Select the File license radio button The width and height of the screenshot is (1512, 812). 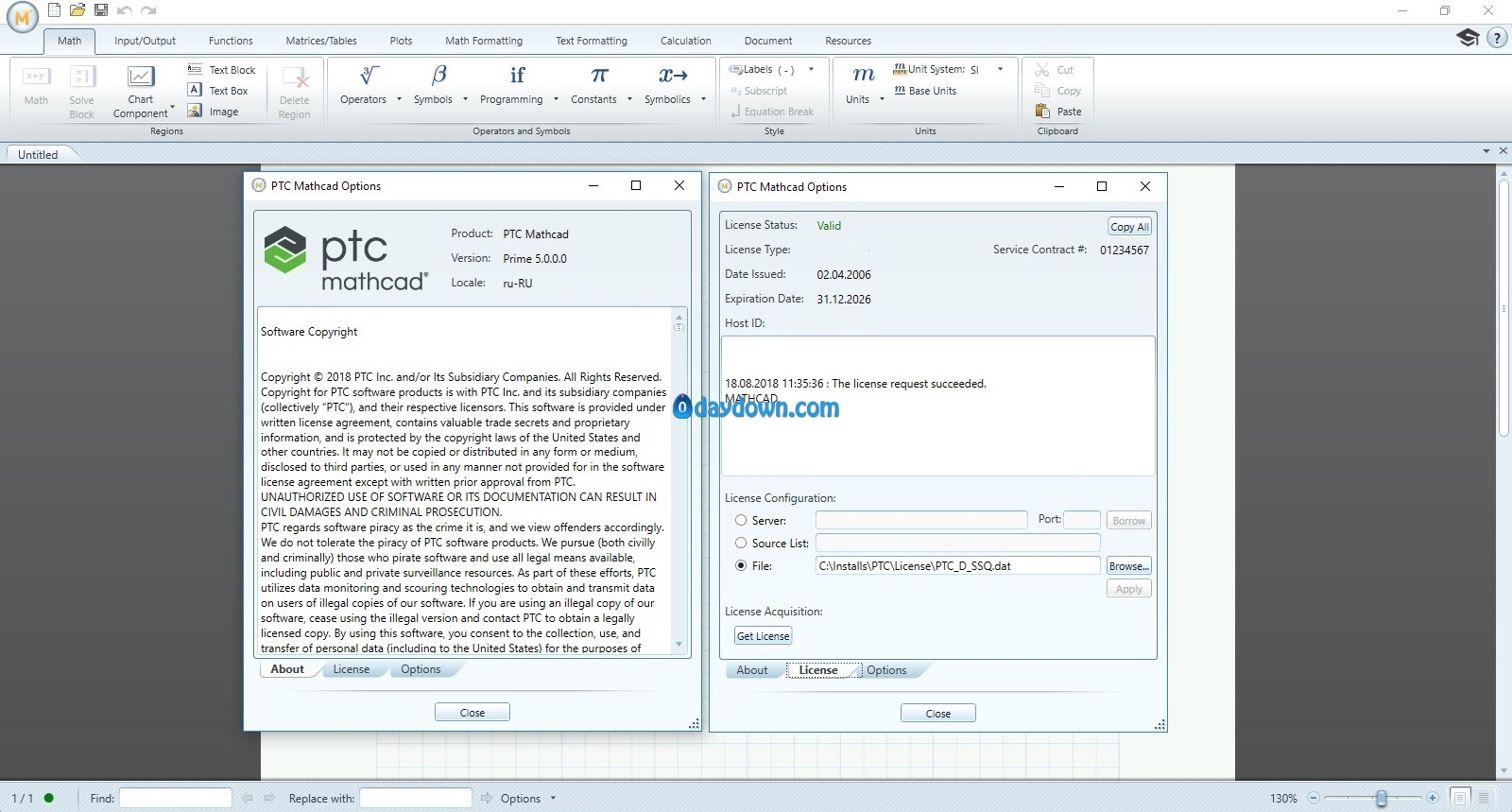pyautogui.click(x=741, y=565)
